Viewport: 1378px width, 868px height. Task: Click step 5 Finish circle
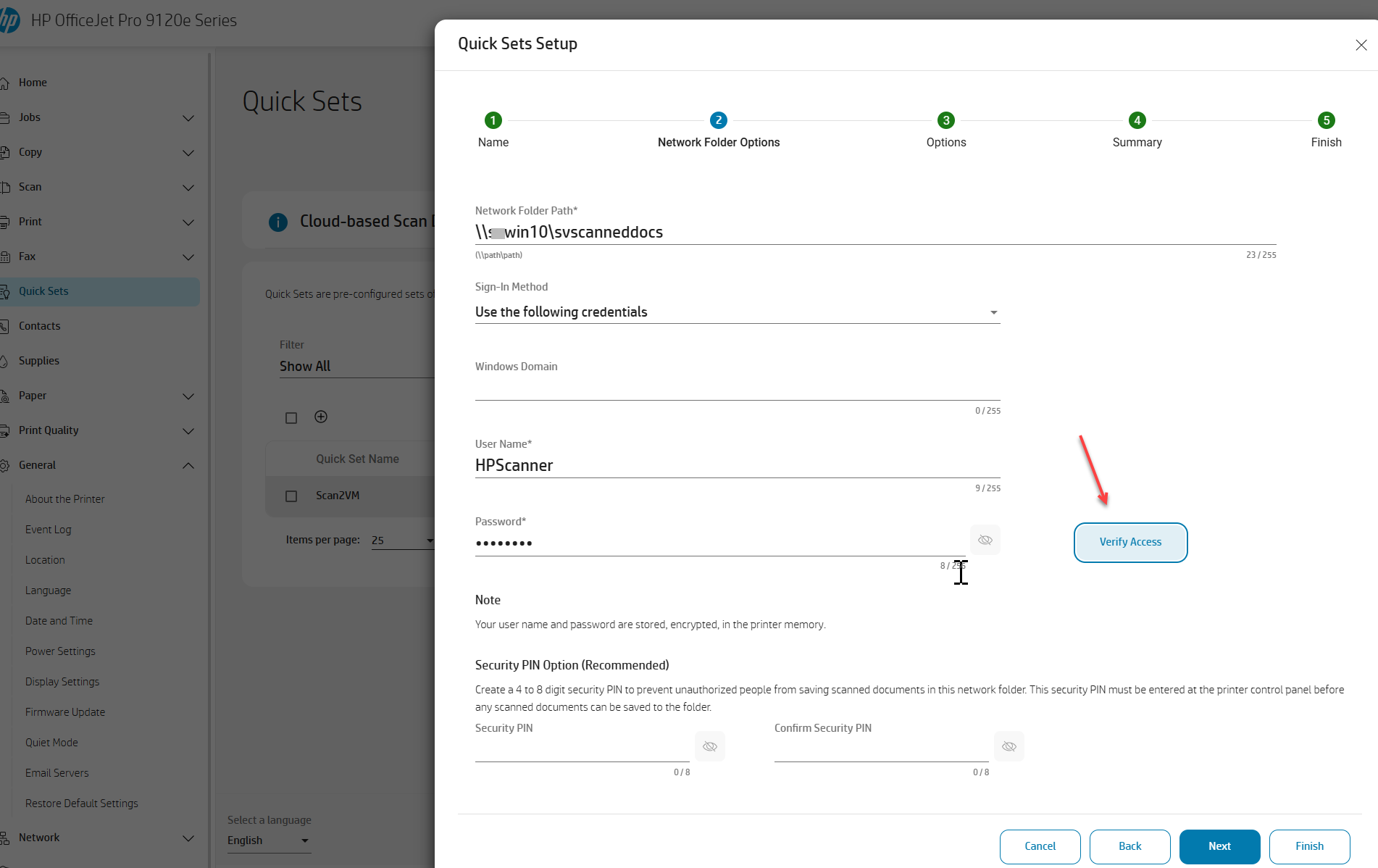coord(1327,120)
